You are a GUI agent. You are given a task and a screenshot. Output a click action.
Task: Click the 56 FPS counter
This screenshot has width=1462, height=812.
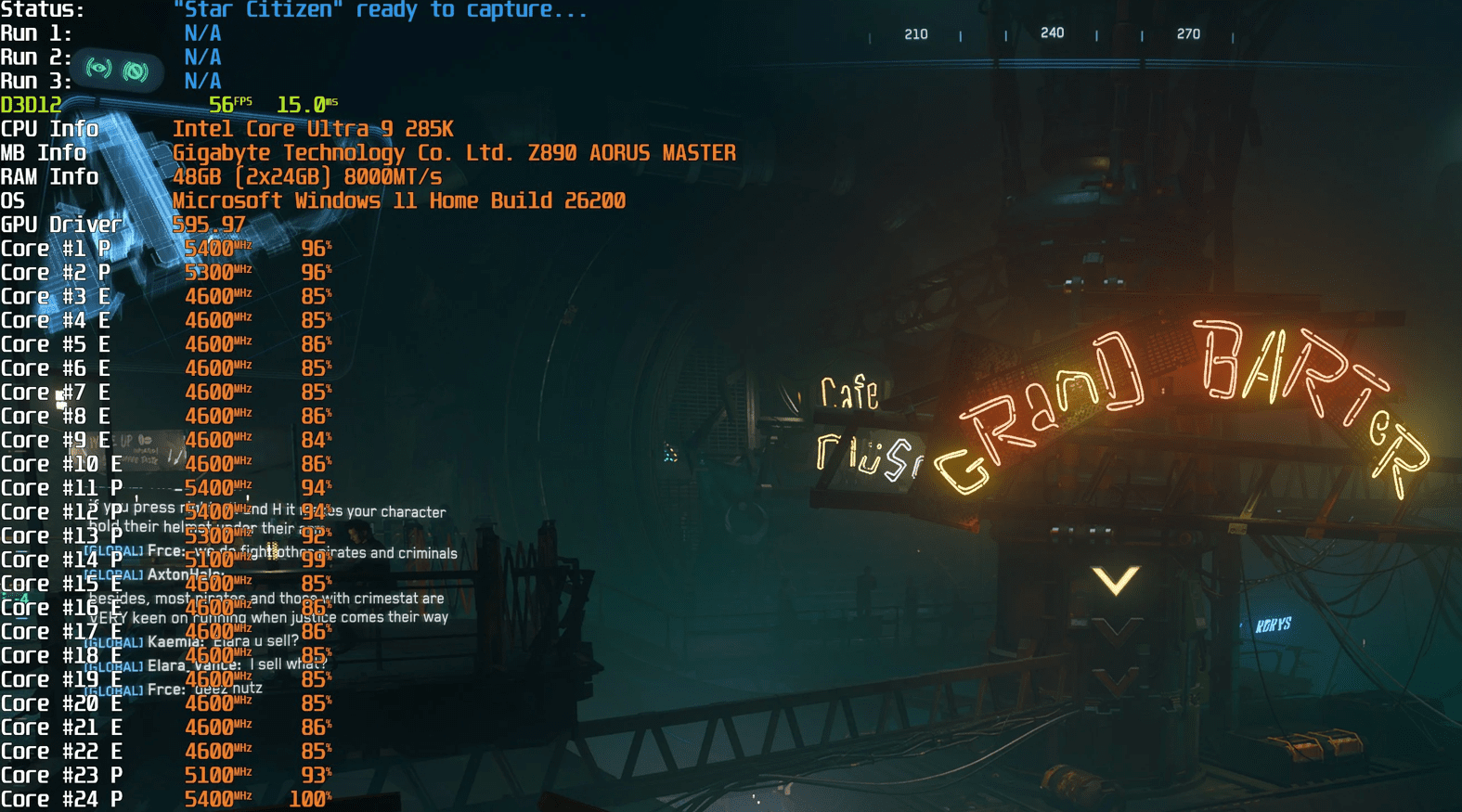230,105
